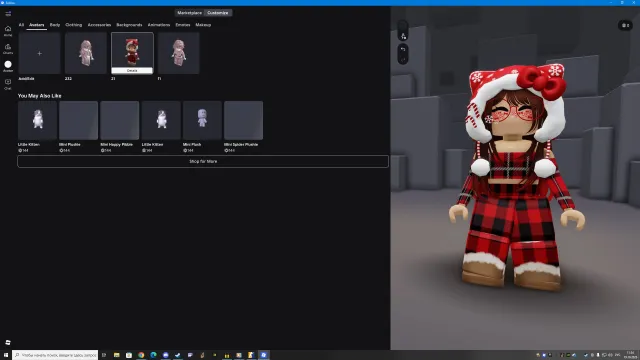Open Steam from the taskbar
This screenshot has height=360, width=640.
point(178,355)
